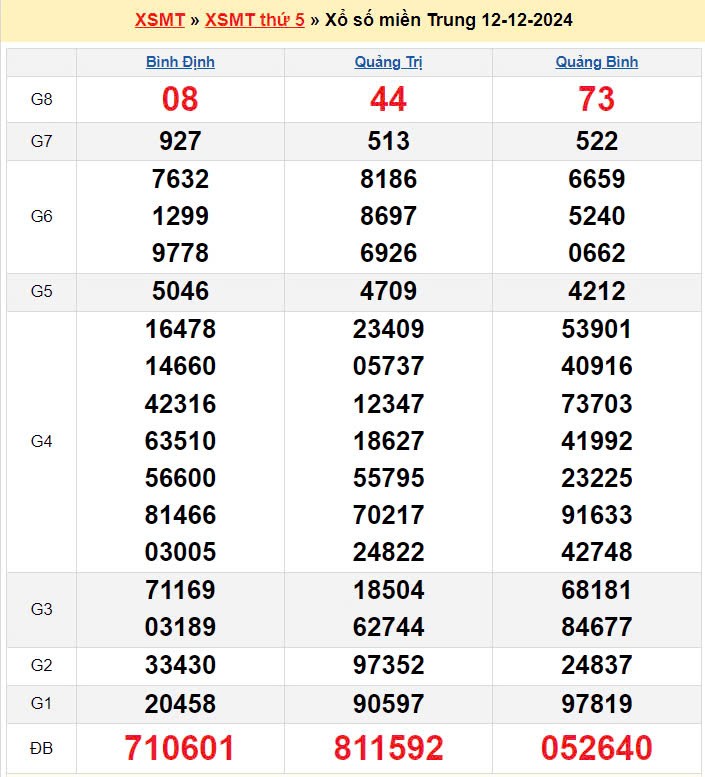Select the special prize number 052640

pyautogui.click(x=597, y=748)
